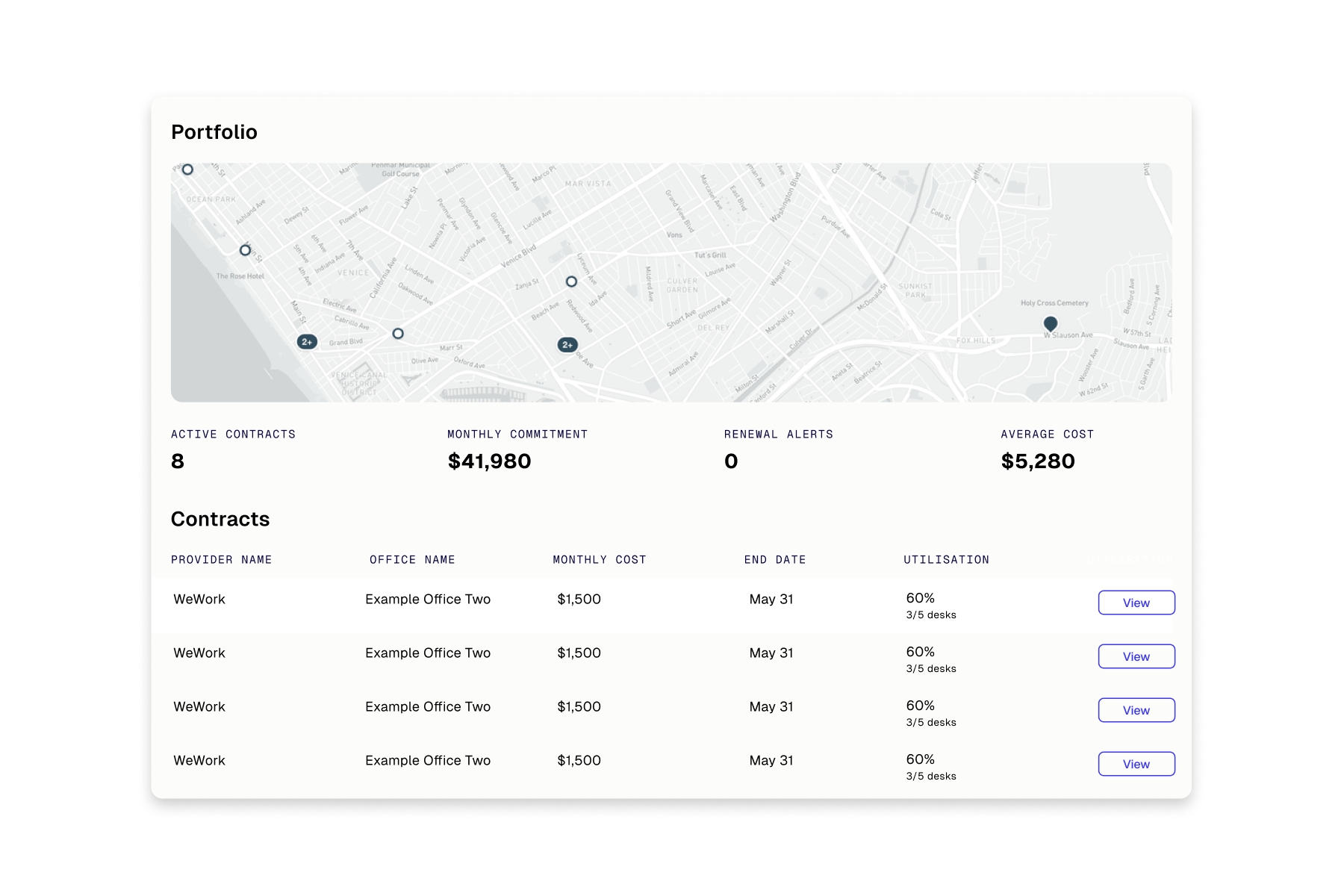Image resolution: width=1344 pixels, height=896 pixels.
Task: Click the View button on the first contract
Action: pos(1136,603)
